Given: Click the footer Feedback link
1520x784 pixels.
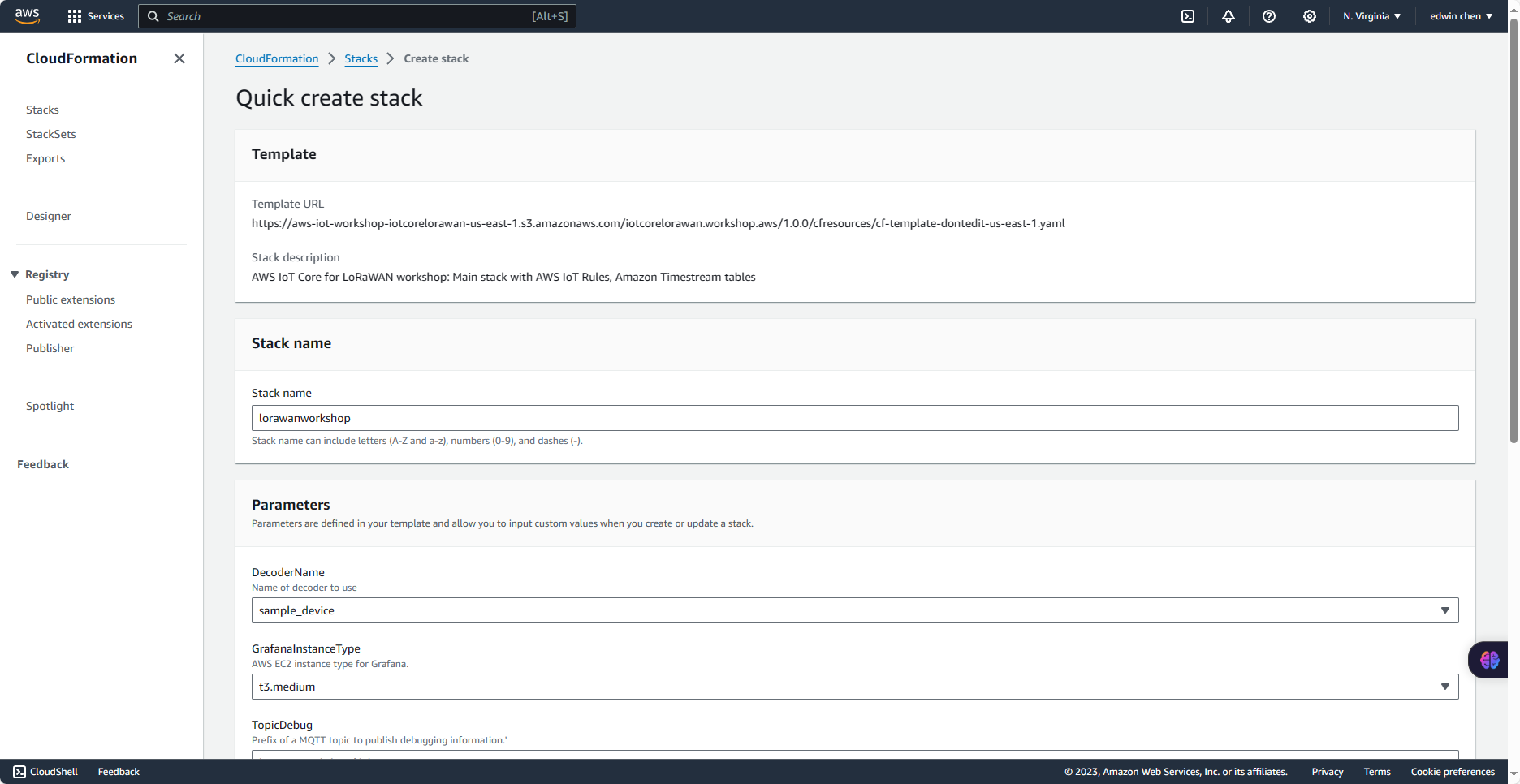Looking at the screenshot, I should point(119,772).
